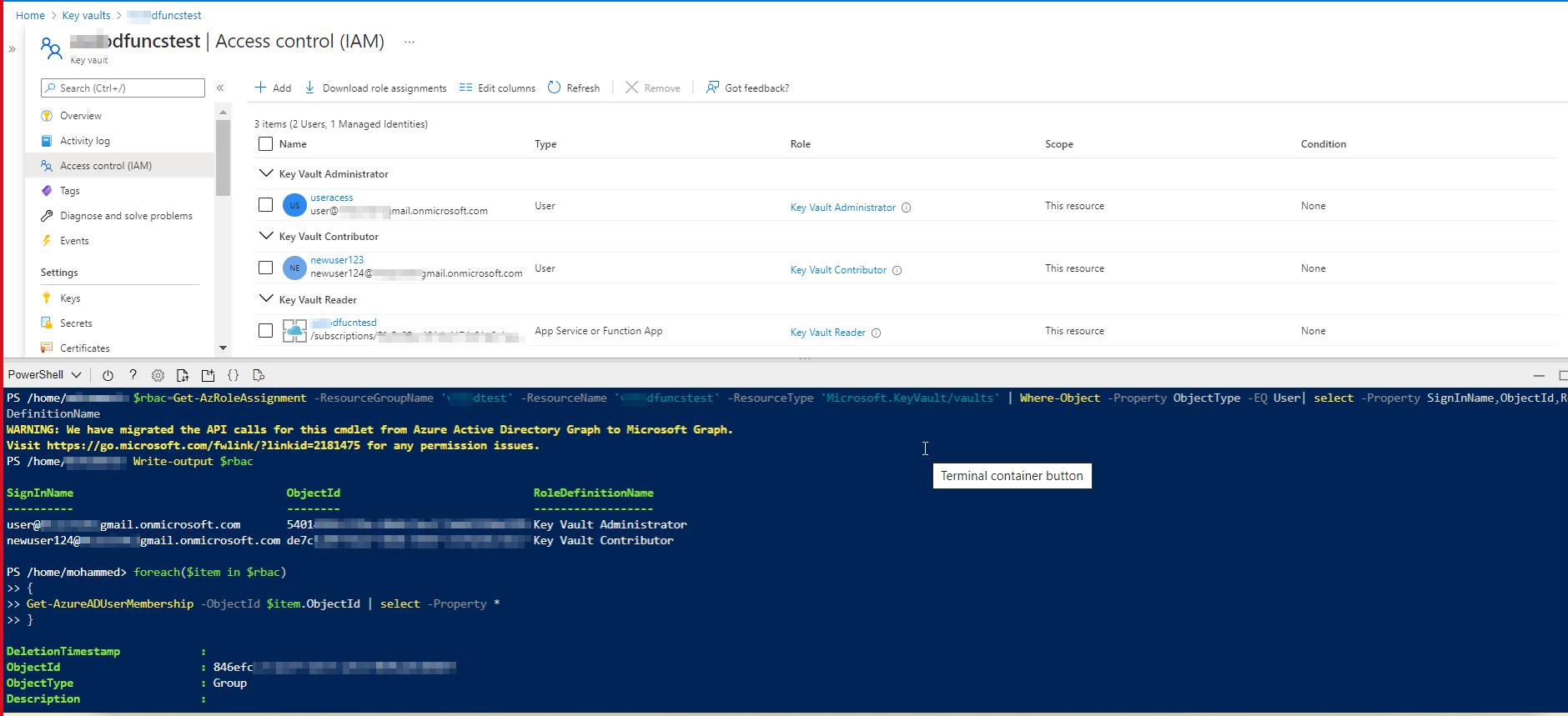
Task: Minimize the Cloud Shell pane
Action: (1539, 376)
